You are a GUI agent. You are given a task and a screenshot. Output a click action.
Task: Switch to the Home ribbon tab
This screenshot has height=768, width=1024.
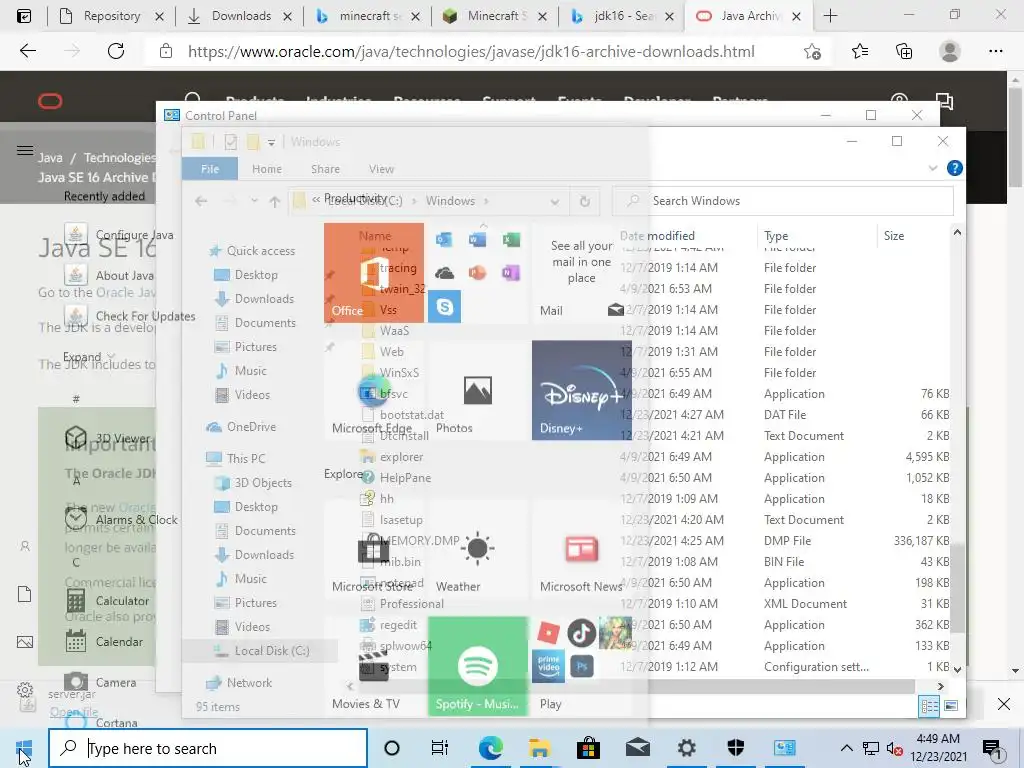[267, 169]
